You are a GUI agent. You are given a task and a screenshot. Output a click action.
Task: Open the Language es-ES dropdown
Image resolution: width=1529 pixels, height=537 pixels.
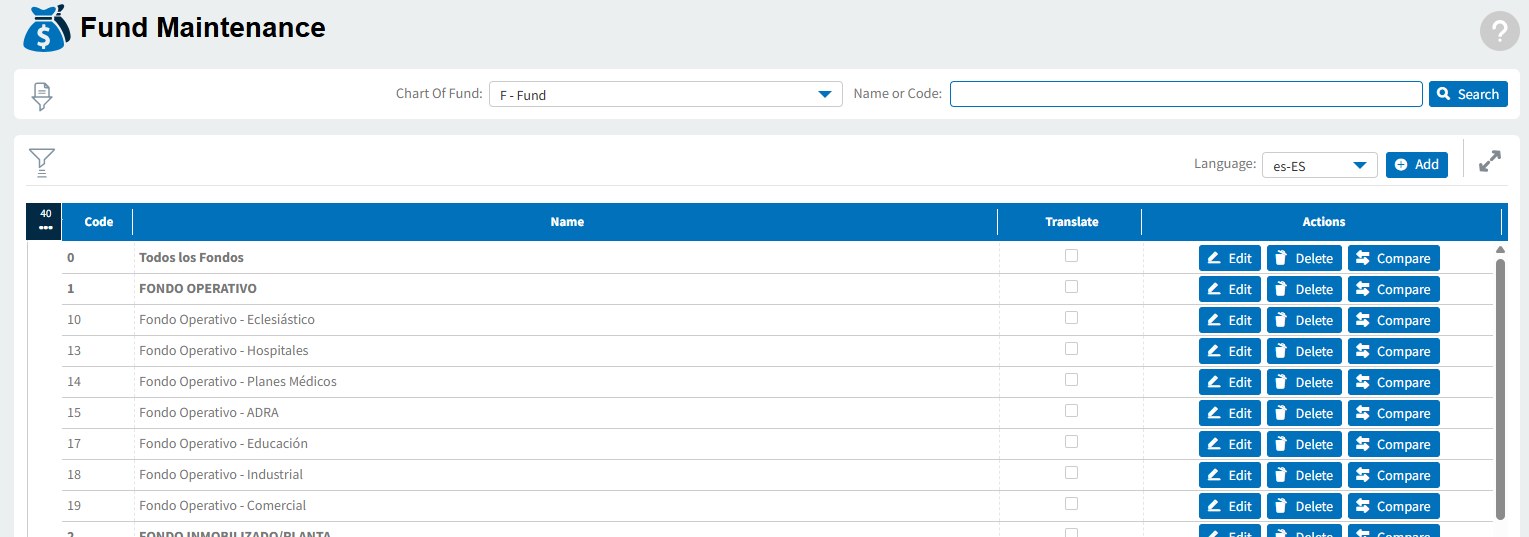1319,165
